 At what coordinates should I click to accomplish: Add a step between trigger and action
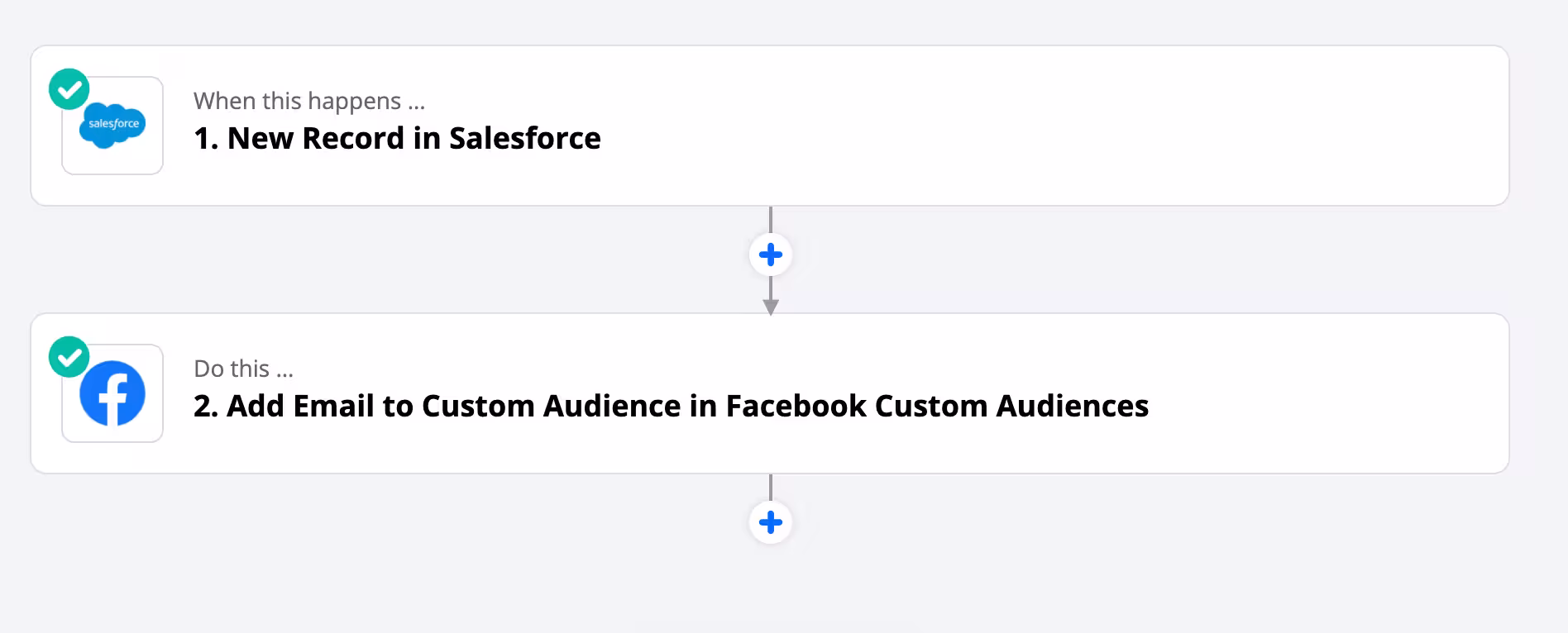pos(771,255)
